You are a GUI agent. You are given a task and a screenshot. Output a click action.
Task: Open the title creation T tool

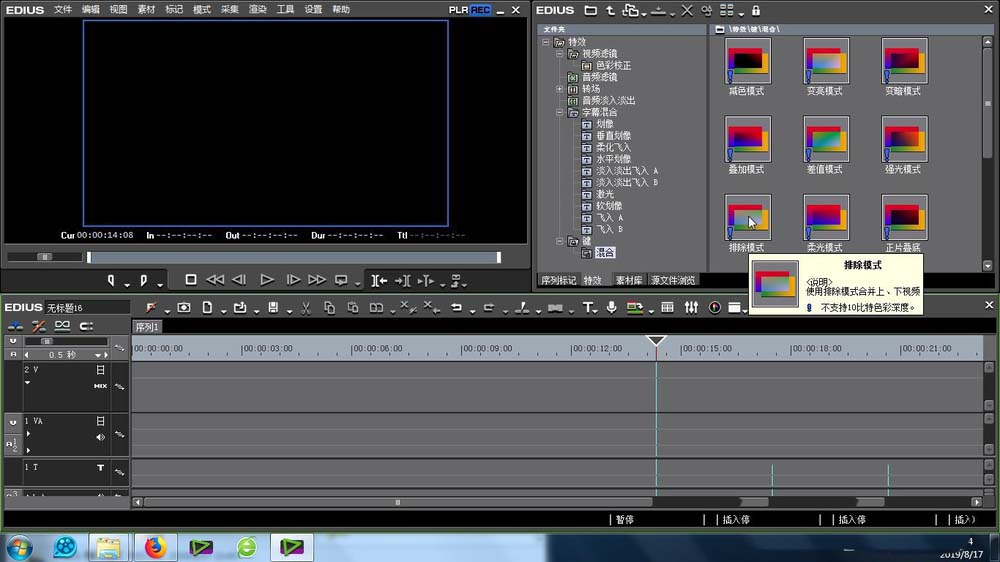pyautogui.click(x=588, y=308)
